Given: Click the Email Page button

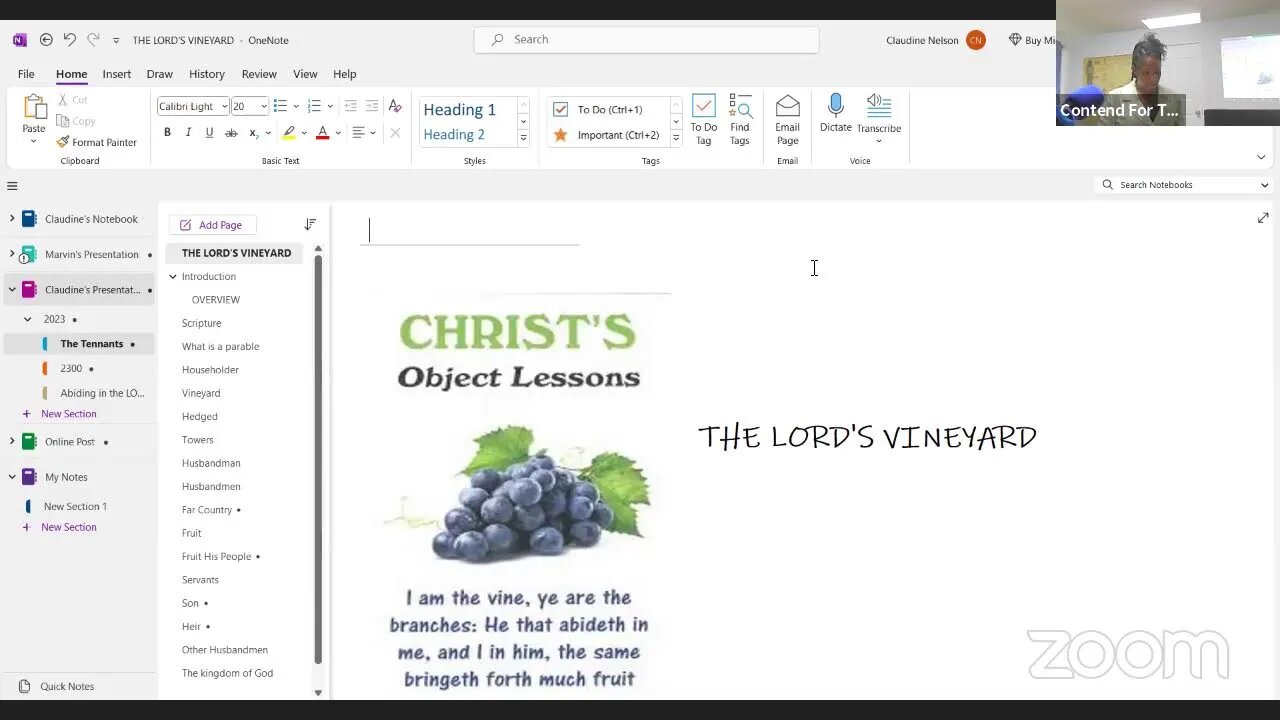Looking at the screenshot, I should 788,120.
